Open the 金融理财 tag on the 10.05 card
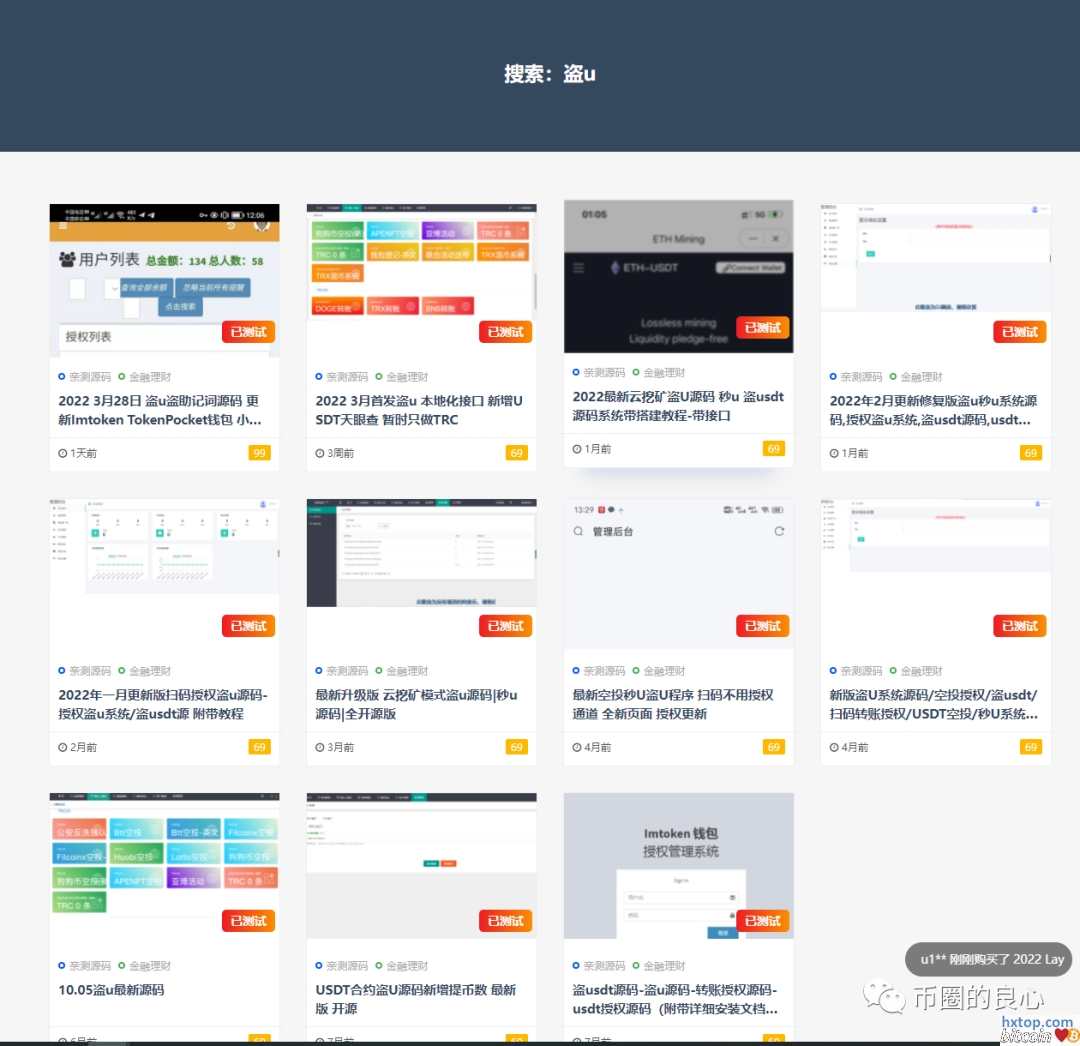 point(150,966)
